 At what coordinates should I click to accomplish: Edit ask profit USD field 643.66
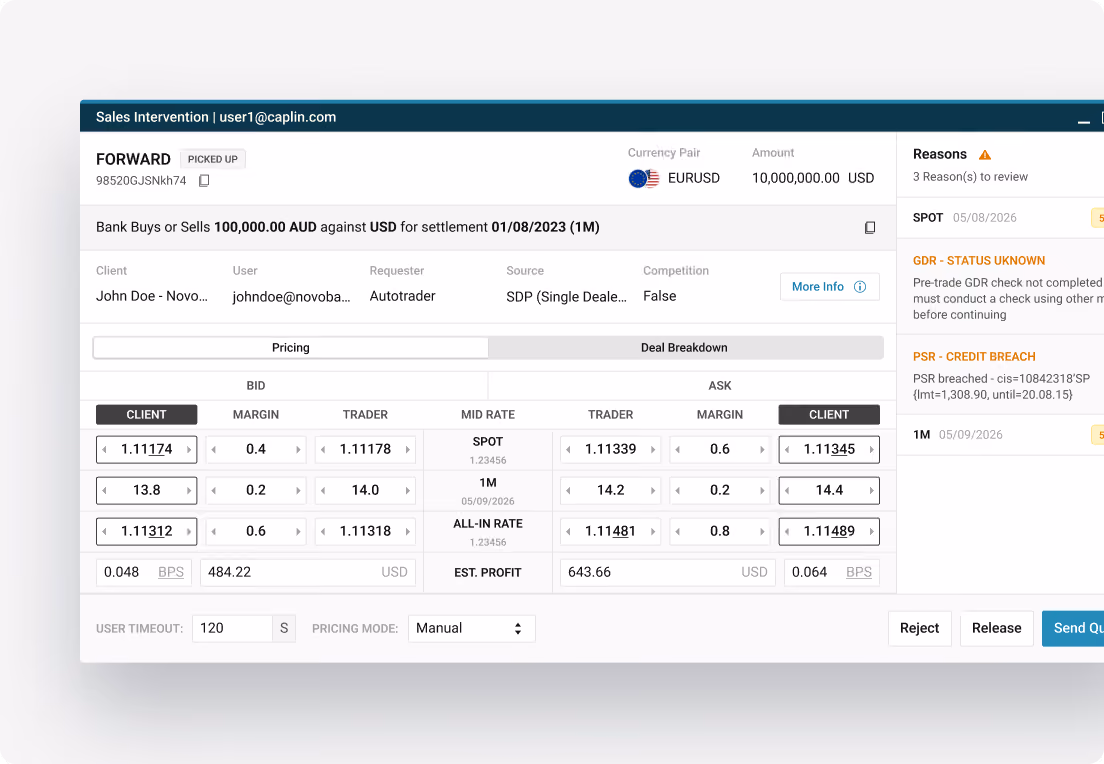(x=667, y=572)
